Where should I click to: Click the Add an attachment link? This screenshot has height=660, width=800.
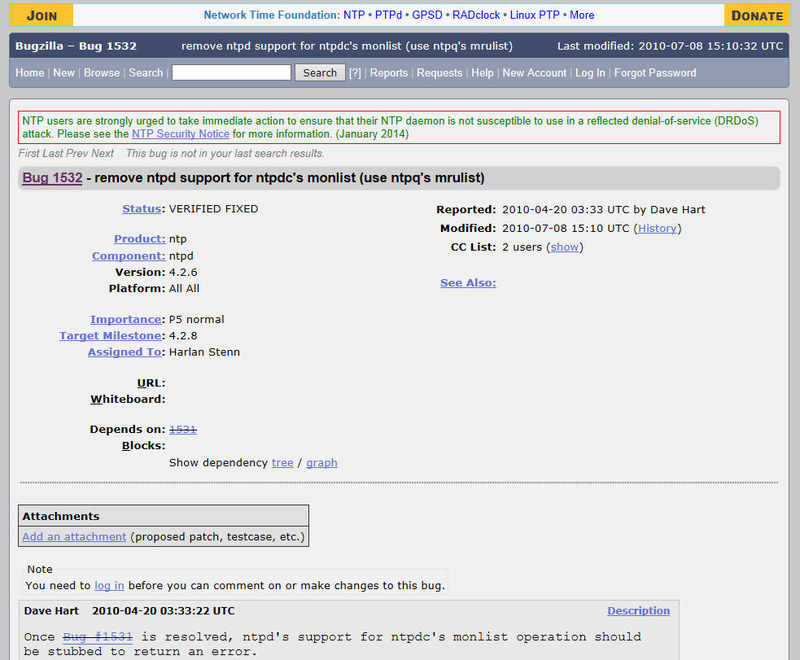coord(74,537)
